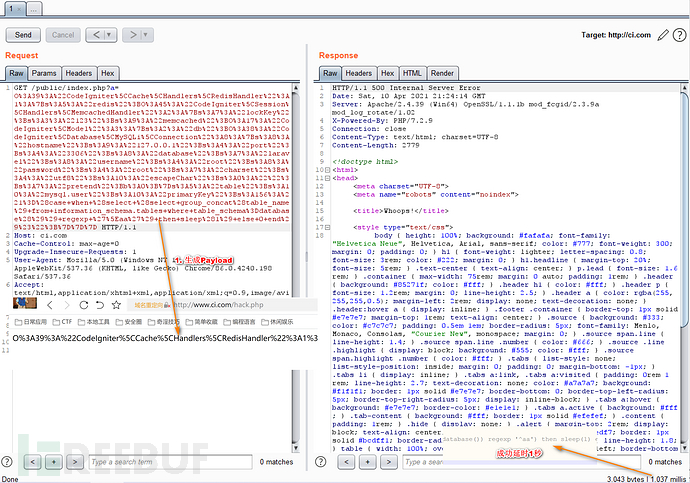Switch response view to Render tab
This screenshot has height=483, width=690.
tap(442, 73)
